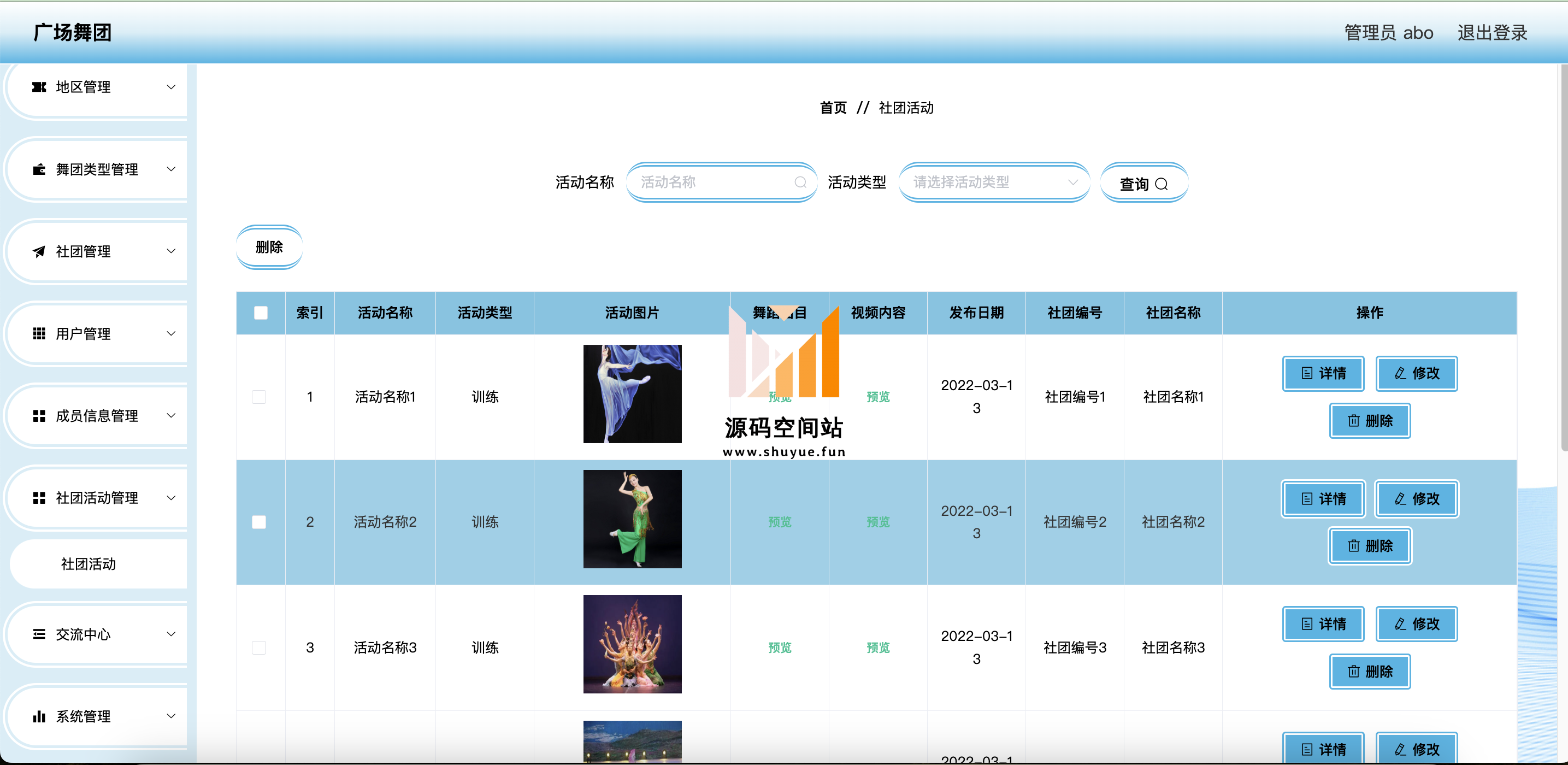Click 视频内容 预览 link for 活动名称1
Screen dimensions: 1568x765
[878, 397]
